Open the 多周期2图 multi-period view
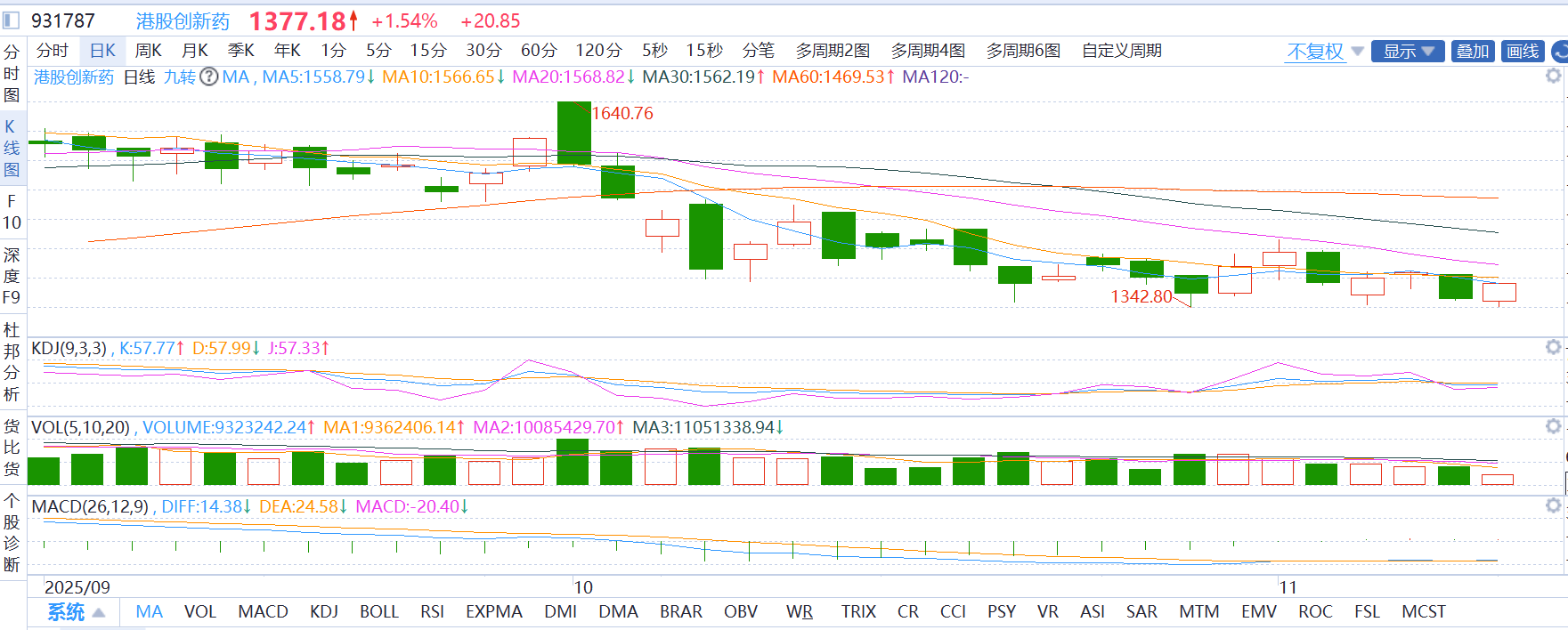The height and width of the screenshot is (630, 1568). (833, 51)
